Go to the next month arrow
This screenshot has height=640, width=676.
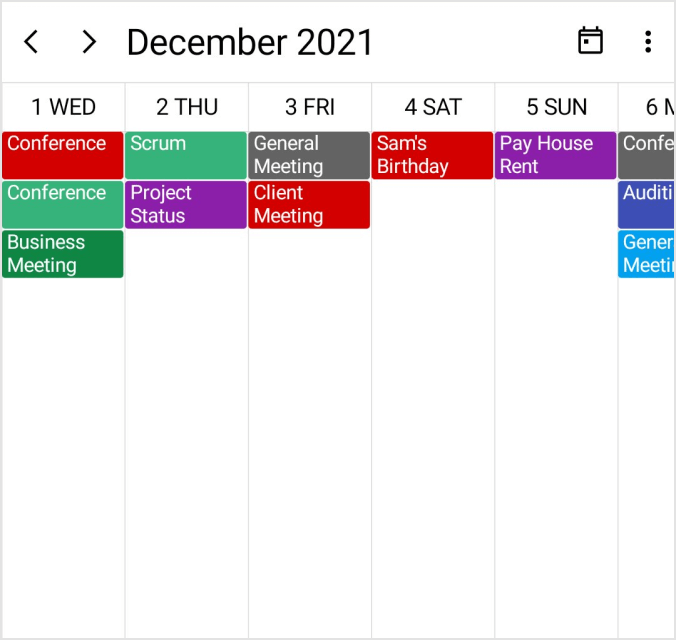[89, 42]
